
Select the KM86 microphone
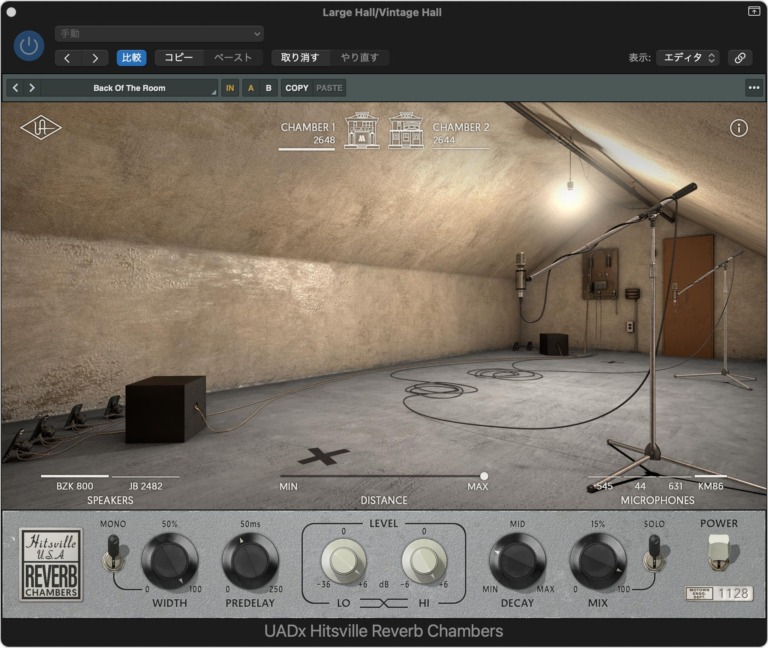(x=710, y=486)
